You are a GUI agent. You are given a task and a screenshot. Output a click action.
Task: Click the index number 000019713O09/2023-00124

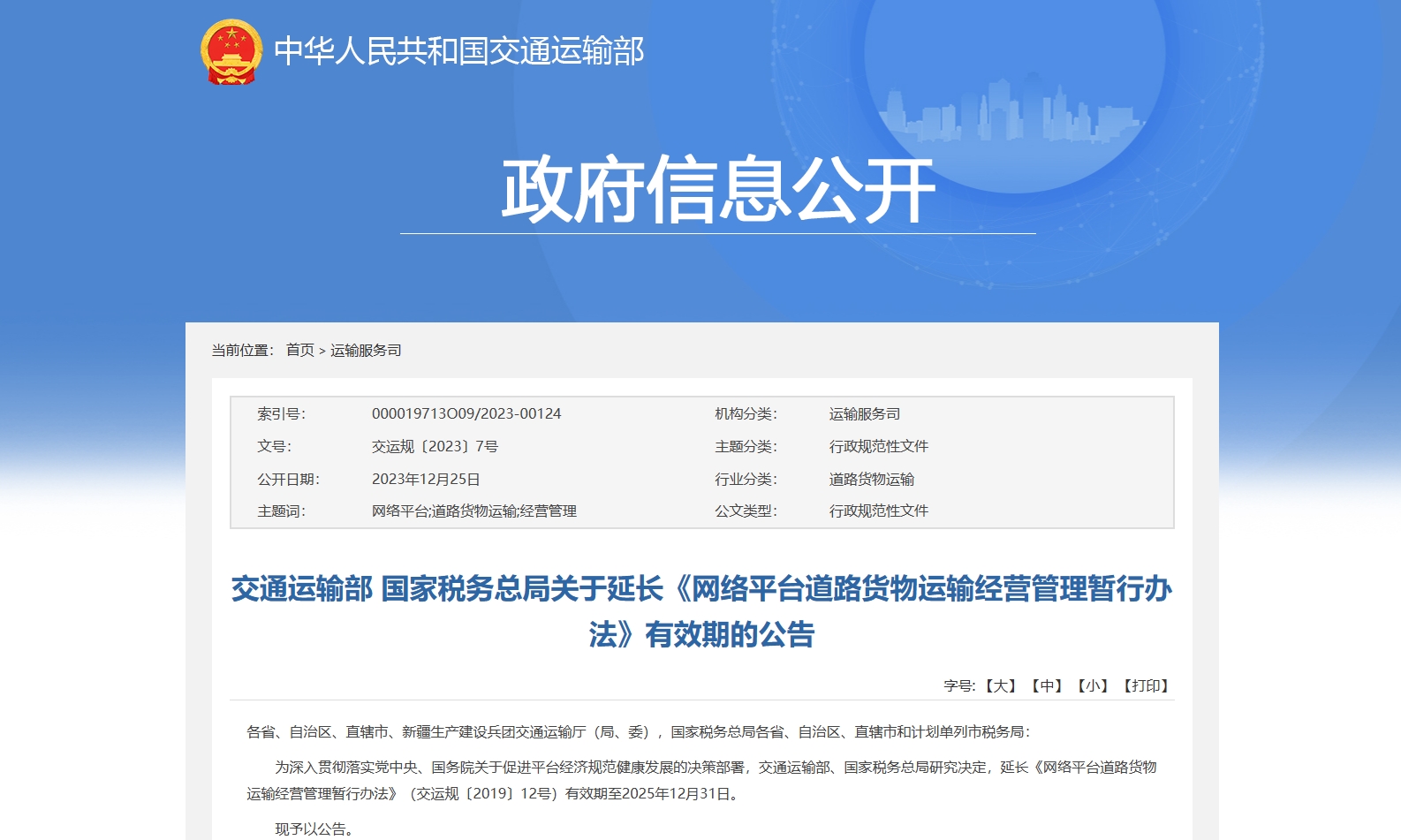pos(466,414)
